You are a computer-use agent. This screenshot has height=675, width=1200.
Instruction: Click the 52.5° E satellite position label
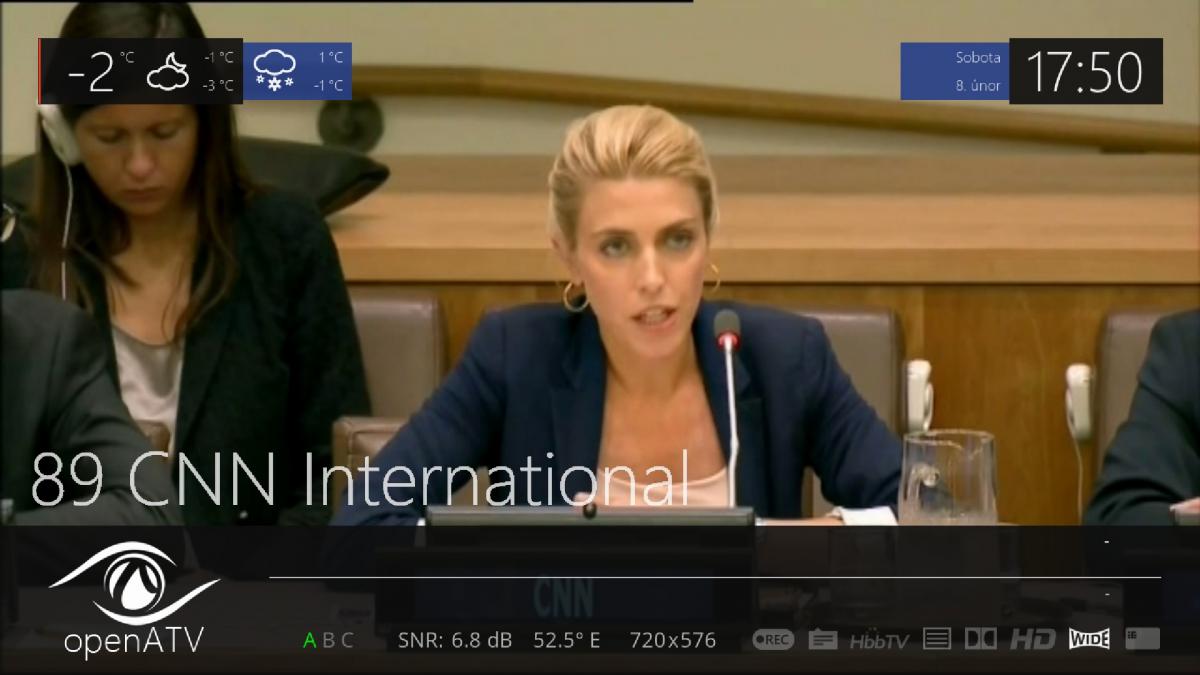(567, 641)
